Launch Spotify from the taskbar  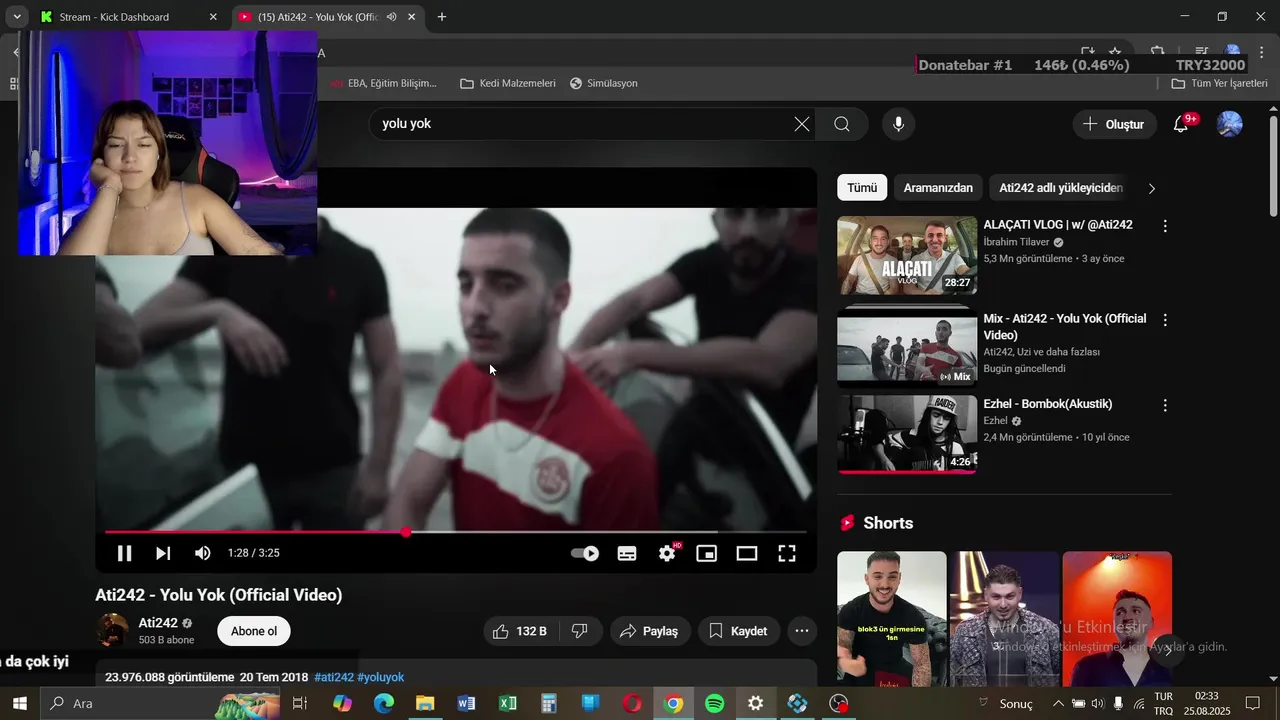714,703
